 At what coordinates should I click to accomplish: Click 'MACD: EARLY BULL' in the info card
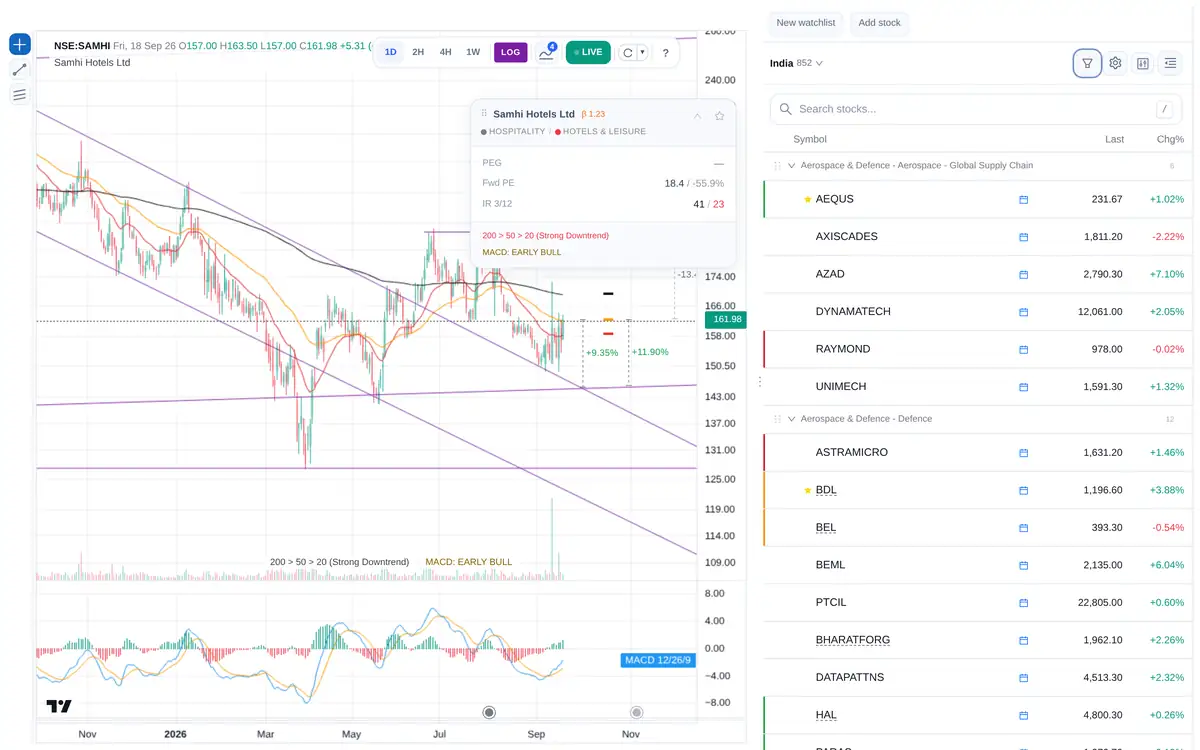[x=521, y=253]
